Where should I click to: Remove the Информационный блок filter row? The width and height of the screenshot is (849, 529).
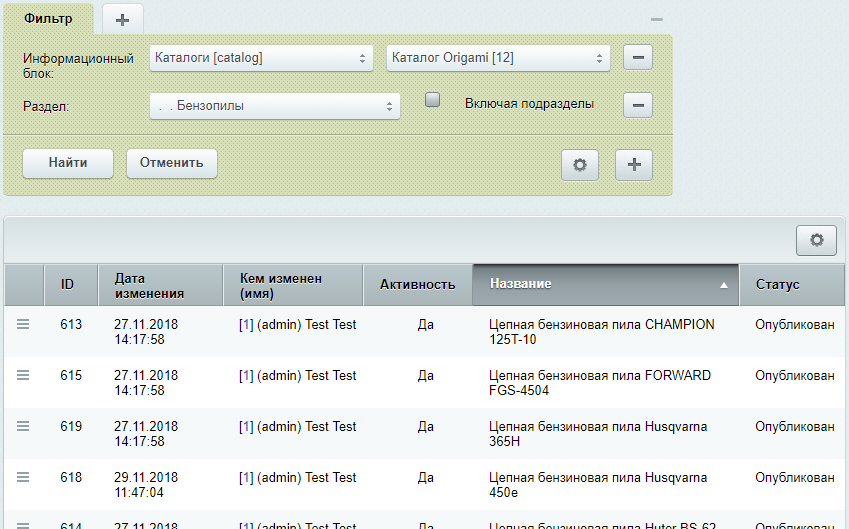(x=638, y=57)
